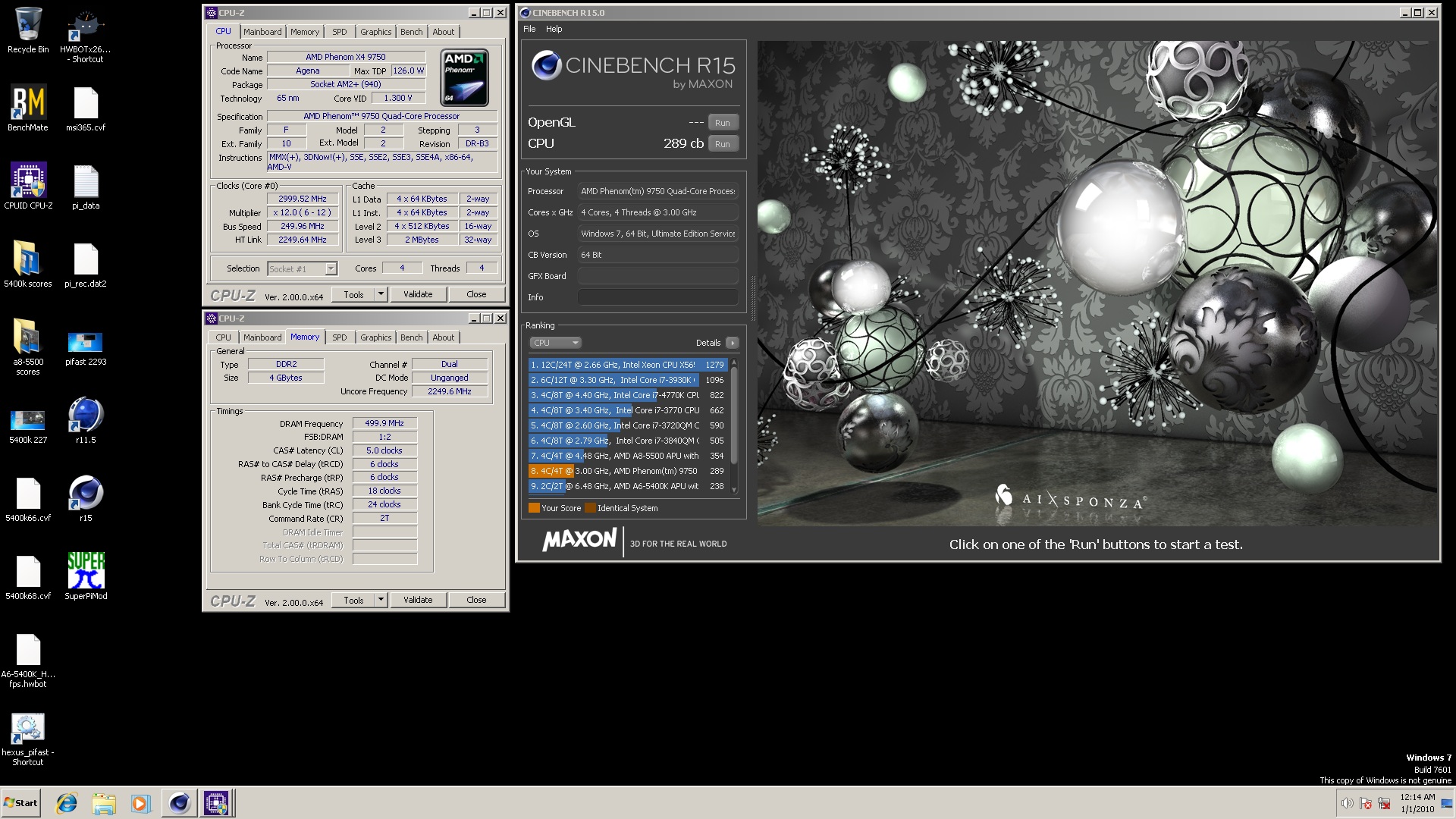Open Internet Explorer from the taskbar
Screen dimensions: 1456x819
[x=67, y=803]
